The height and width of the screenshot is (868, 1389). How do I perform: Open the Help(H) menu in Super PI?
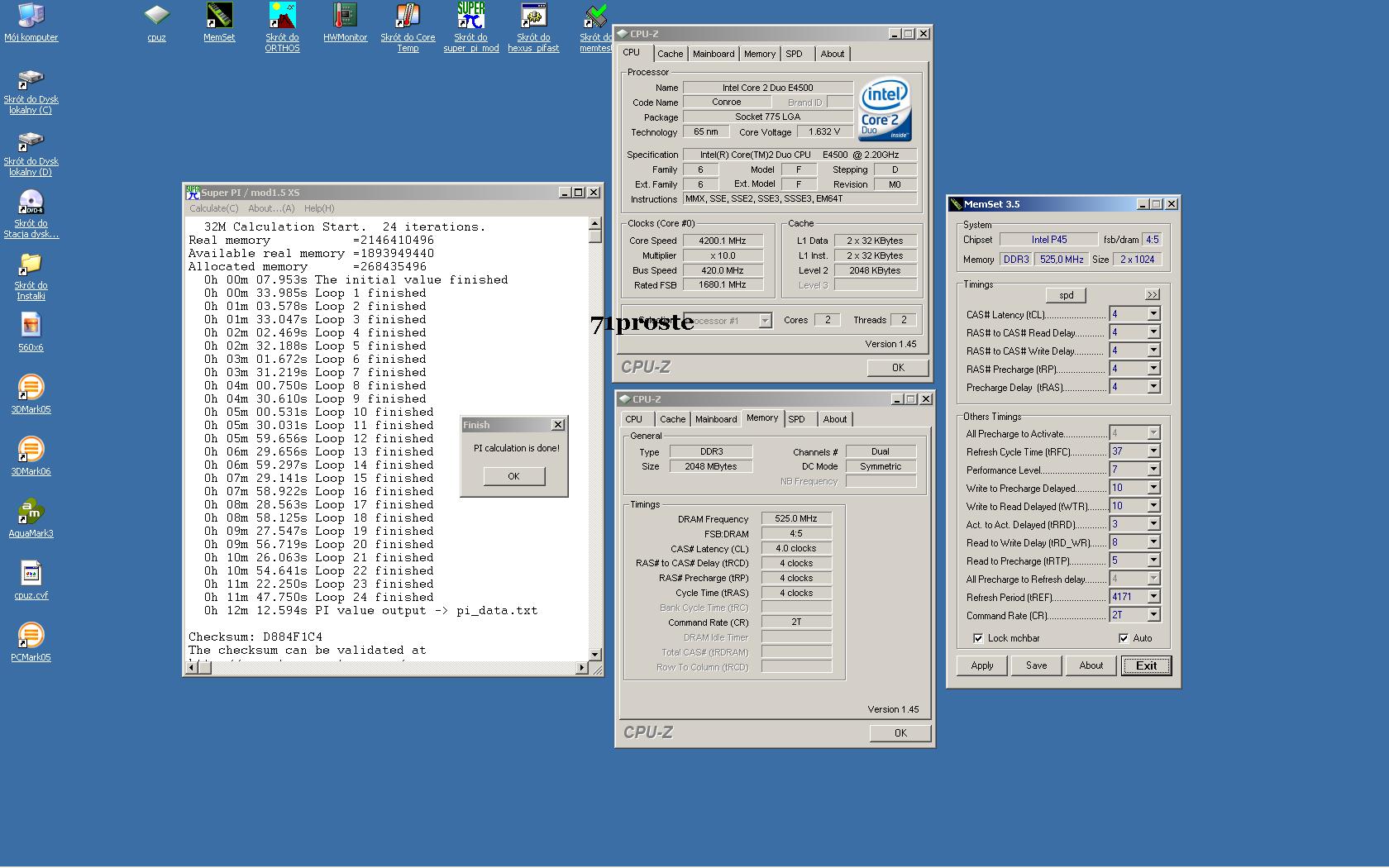[x=319, y=208]
